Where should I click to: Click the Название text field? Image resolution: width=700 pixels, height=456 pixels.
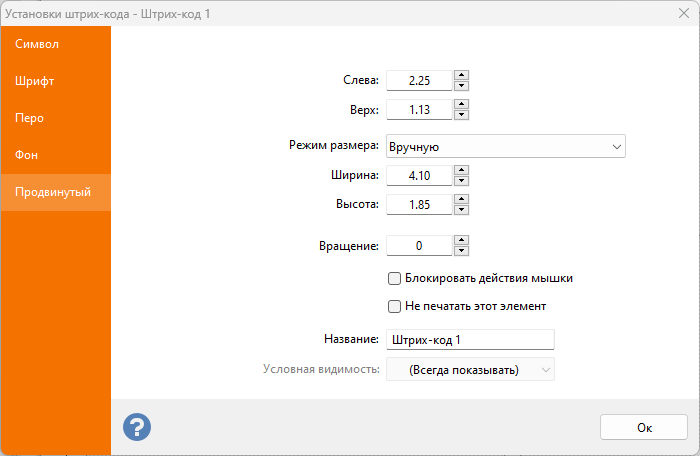(x=470, y=340)
